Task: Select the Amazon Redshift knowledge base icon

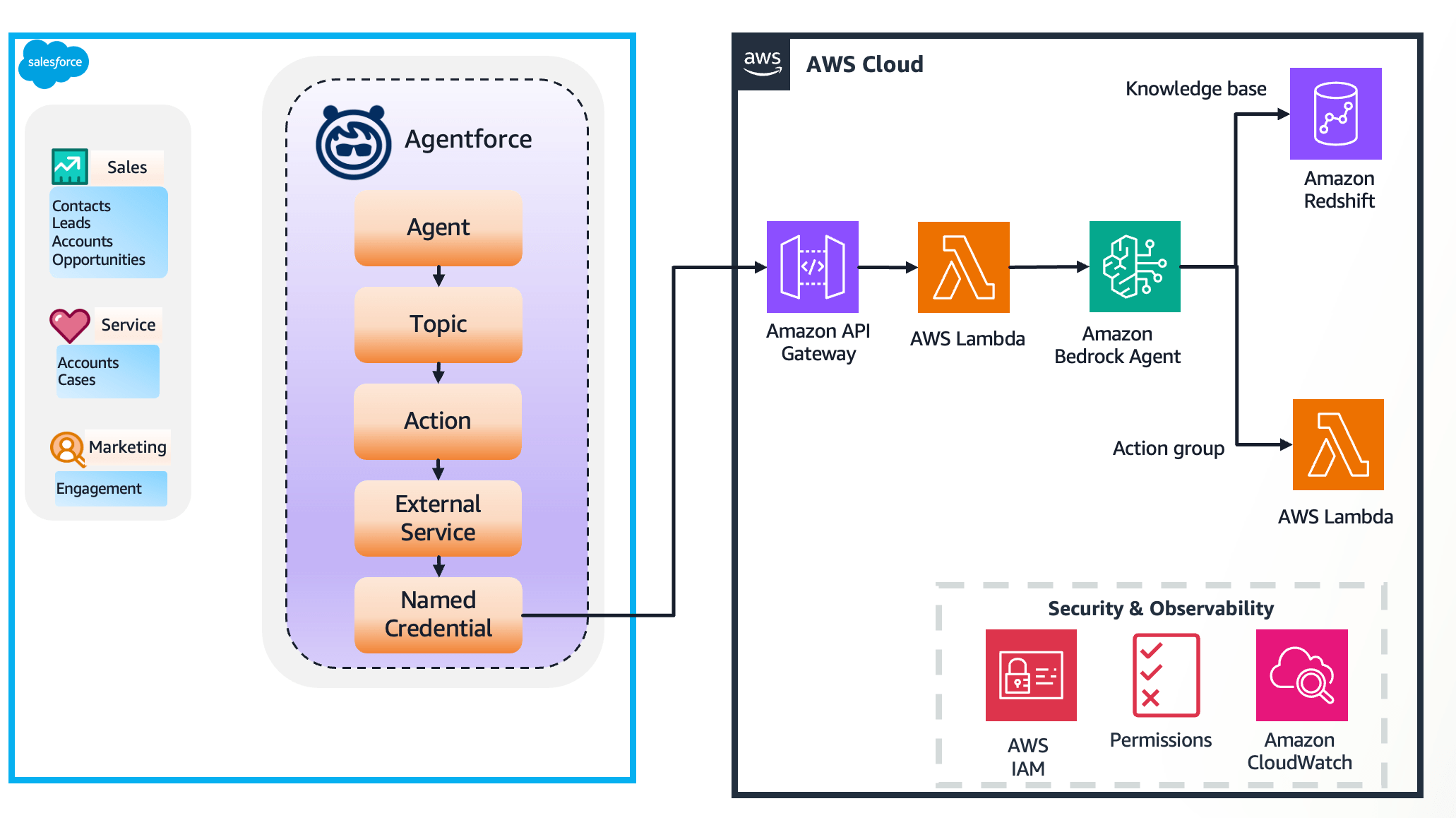Action: (1335, 114)
